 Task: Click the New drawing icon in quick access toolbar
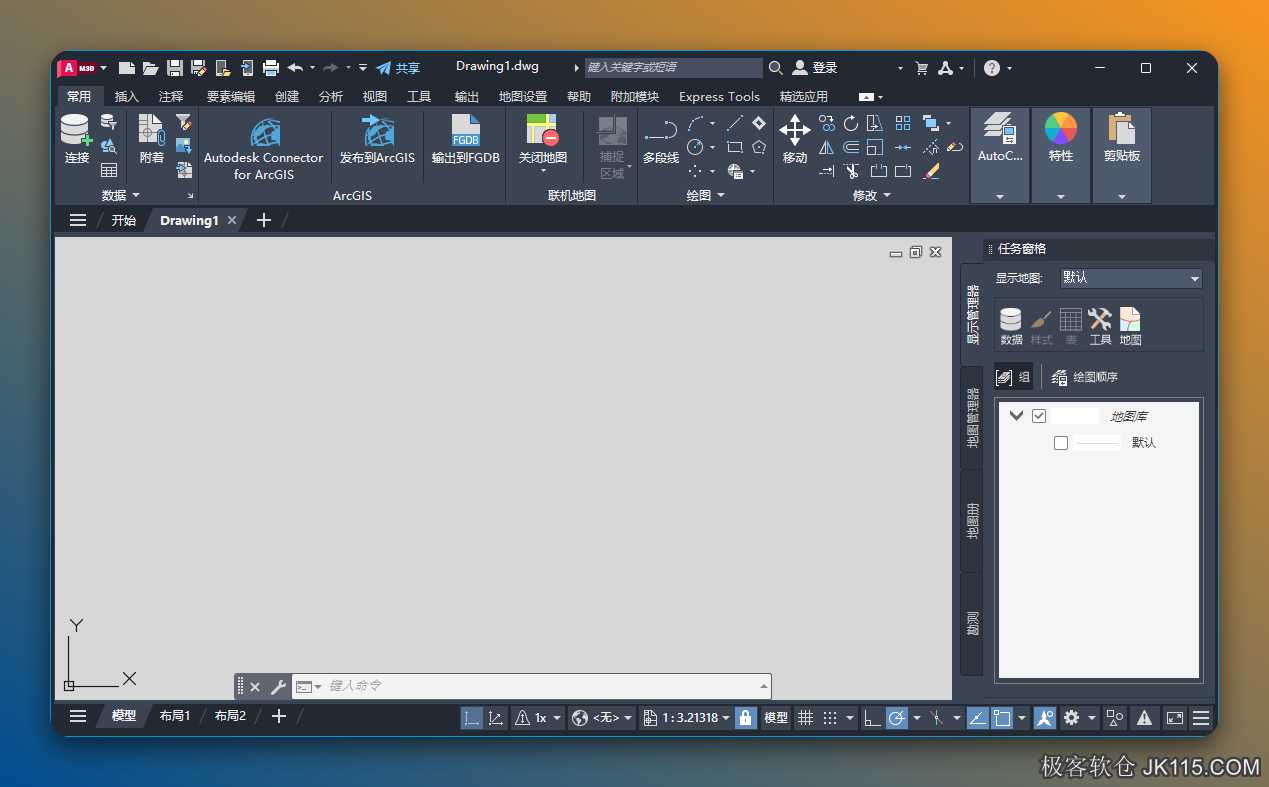(127, 68)
